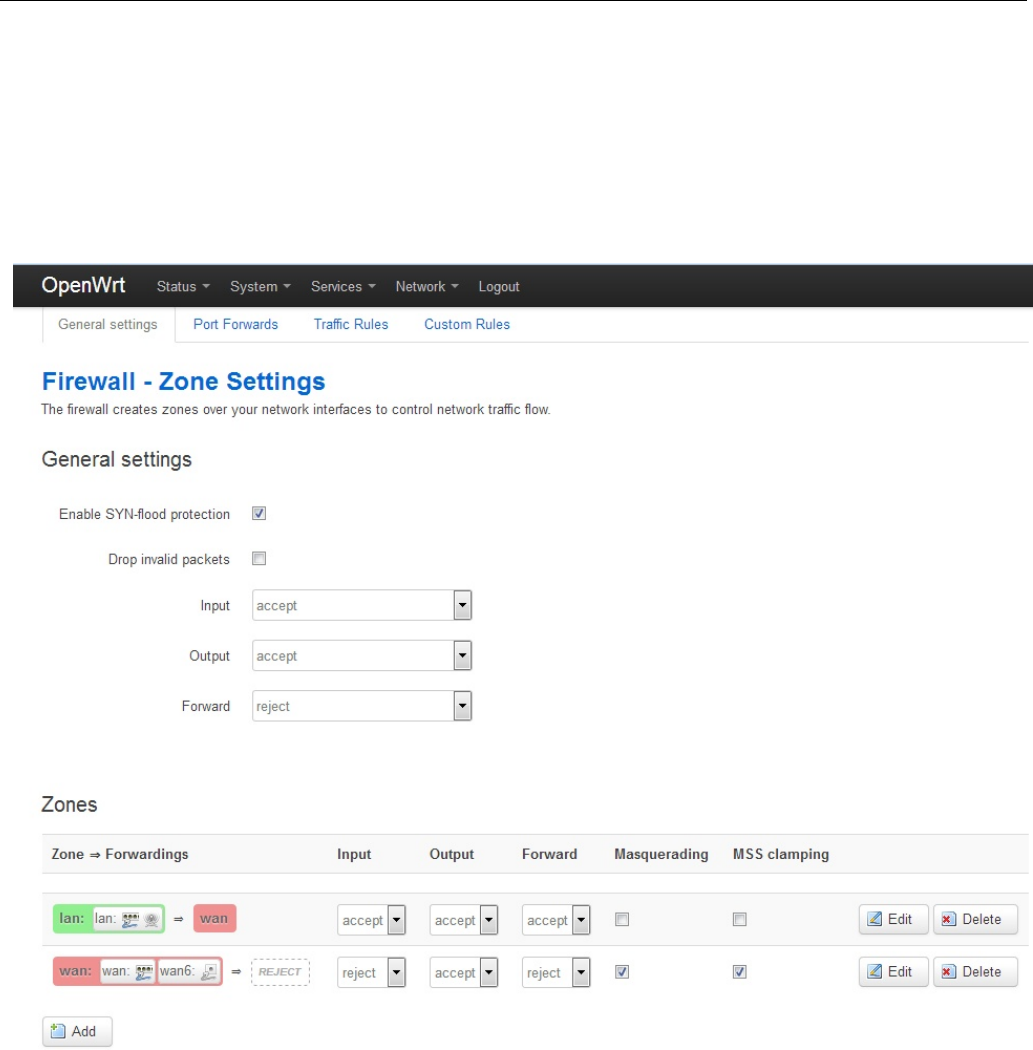1033x1050 pixels.
Task: Click the green lan zone badge
Action: (108, 919)
